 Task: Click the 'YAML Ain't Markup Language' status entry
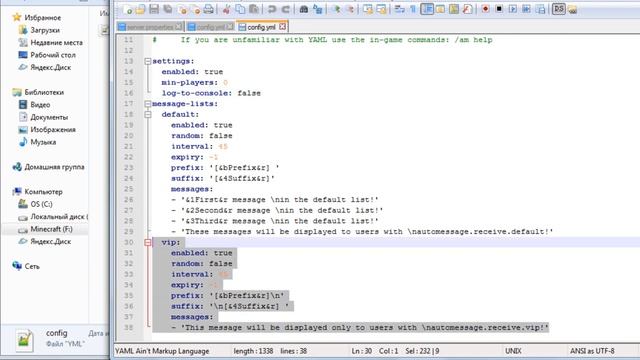click(x=162, y=351)
